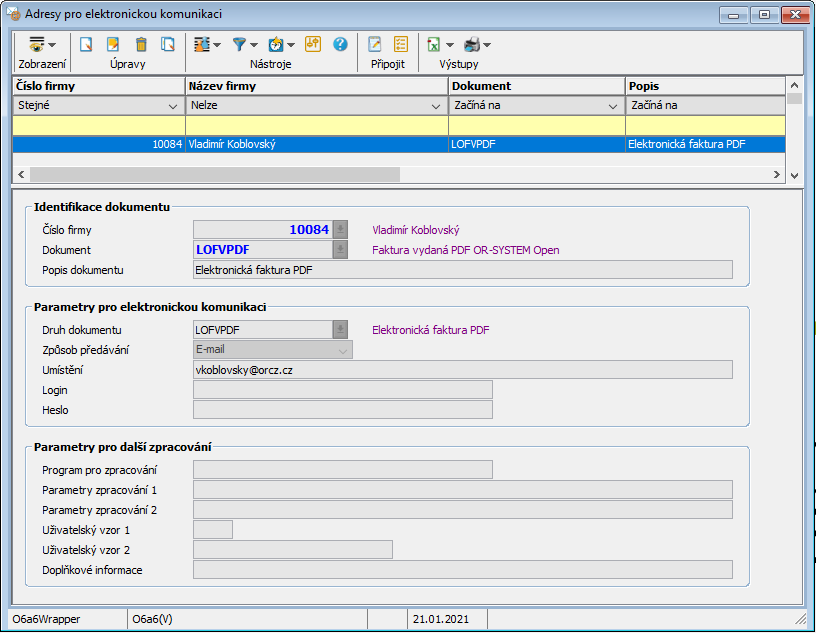This screenshot has height=633, width=816.
Task: Click the Popis column header
Action: pyautogui.click(x=704, y=86)
